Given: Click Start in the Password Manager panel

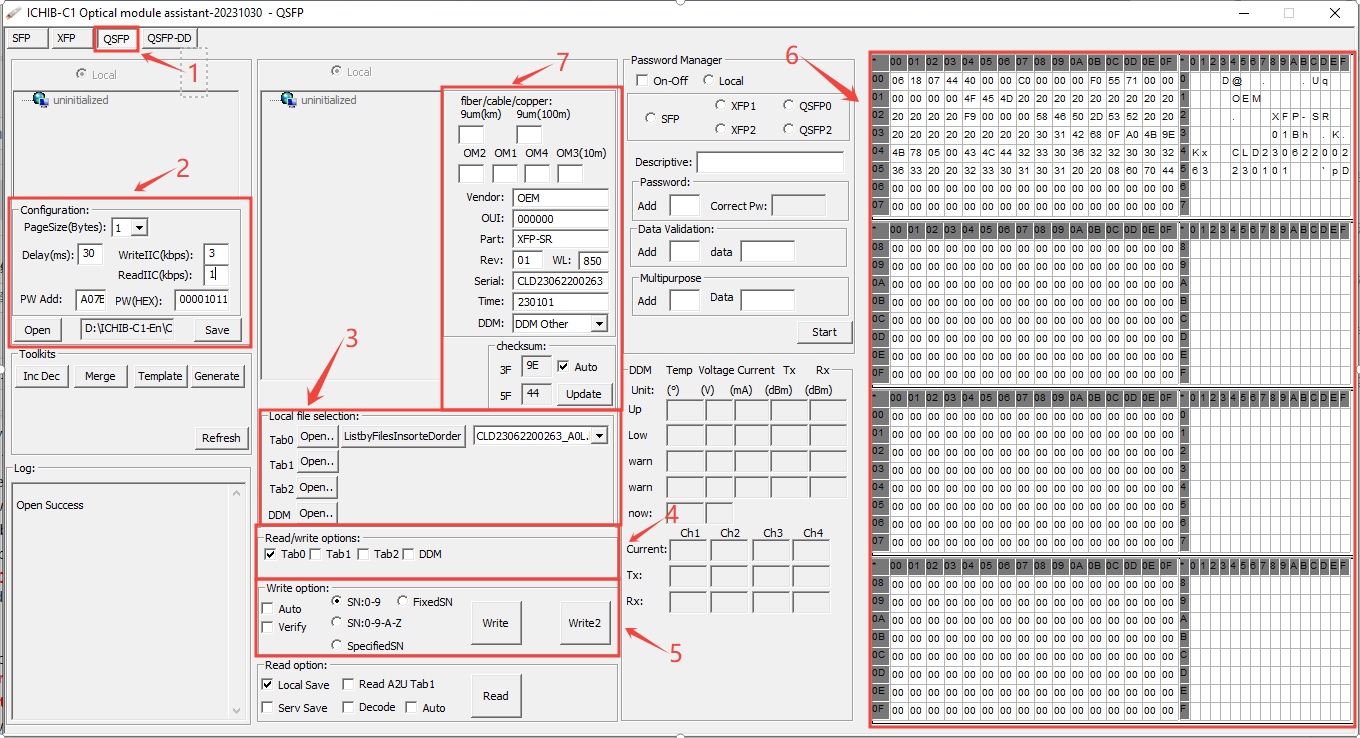Looking at the screenshot, I should [824, 331].
